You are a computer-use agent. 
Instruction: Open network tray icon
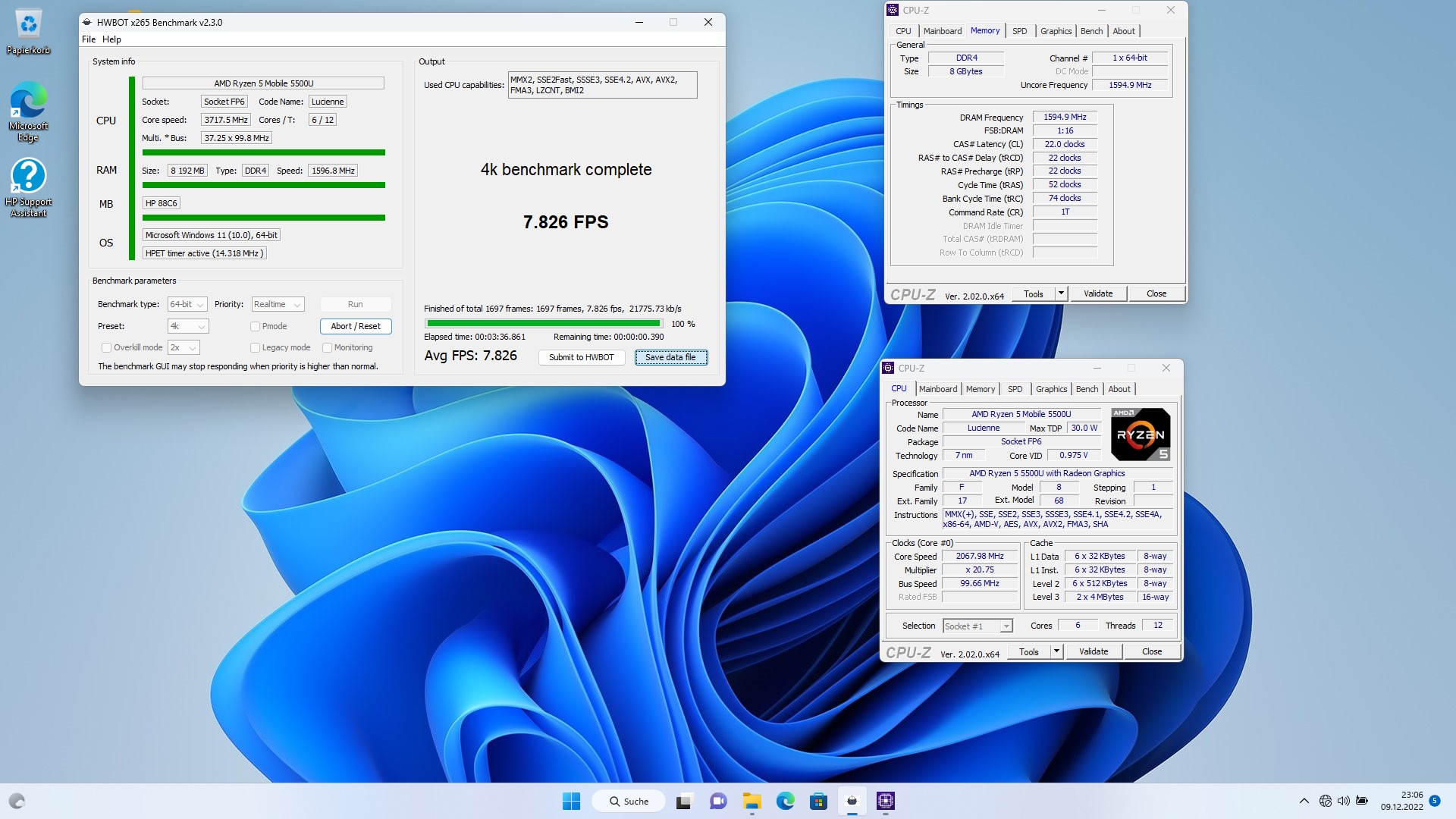(x=1325, y=801)
